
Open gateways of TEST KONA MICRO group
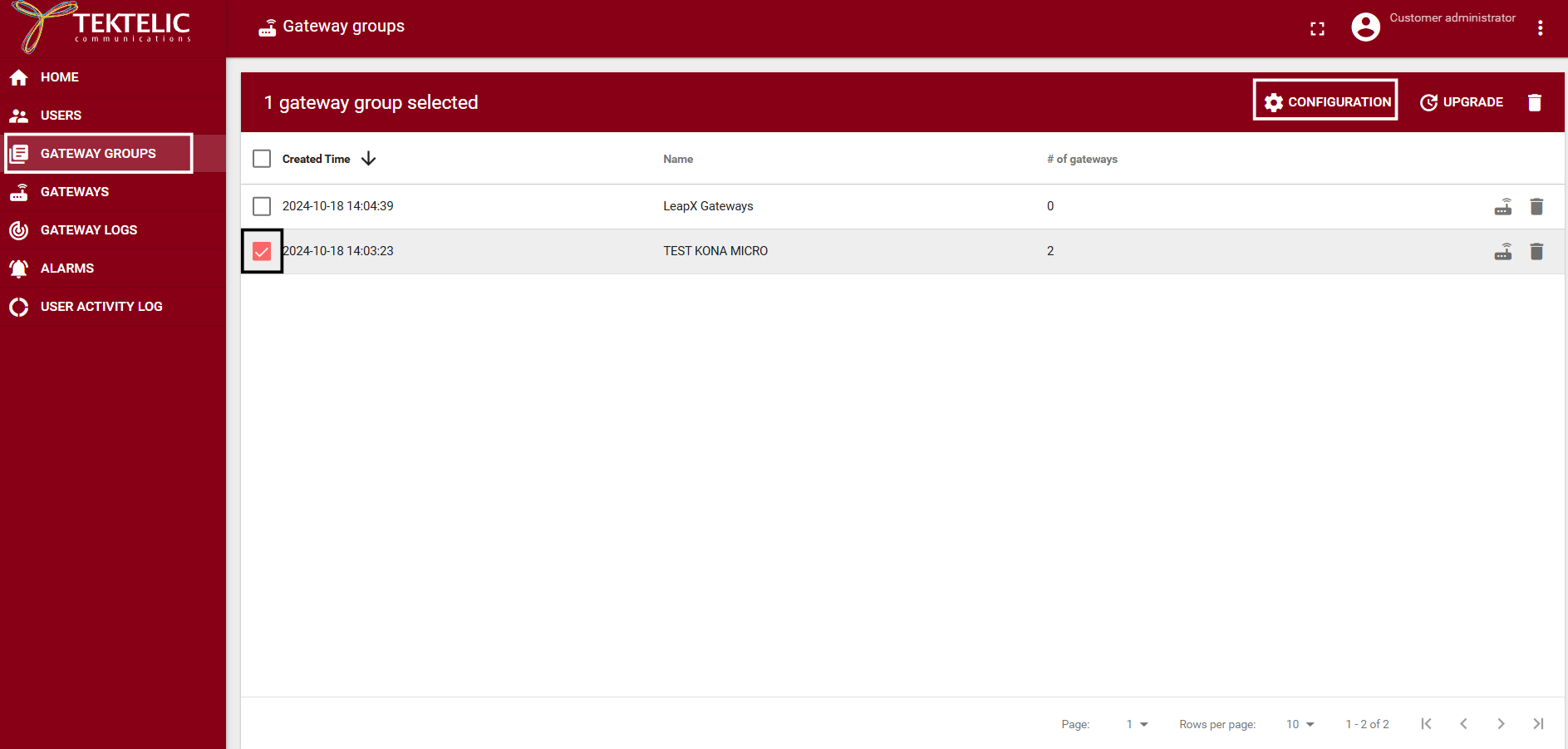(x=1502, y=252)
